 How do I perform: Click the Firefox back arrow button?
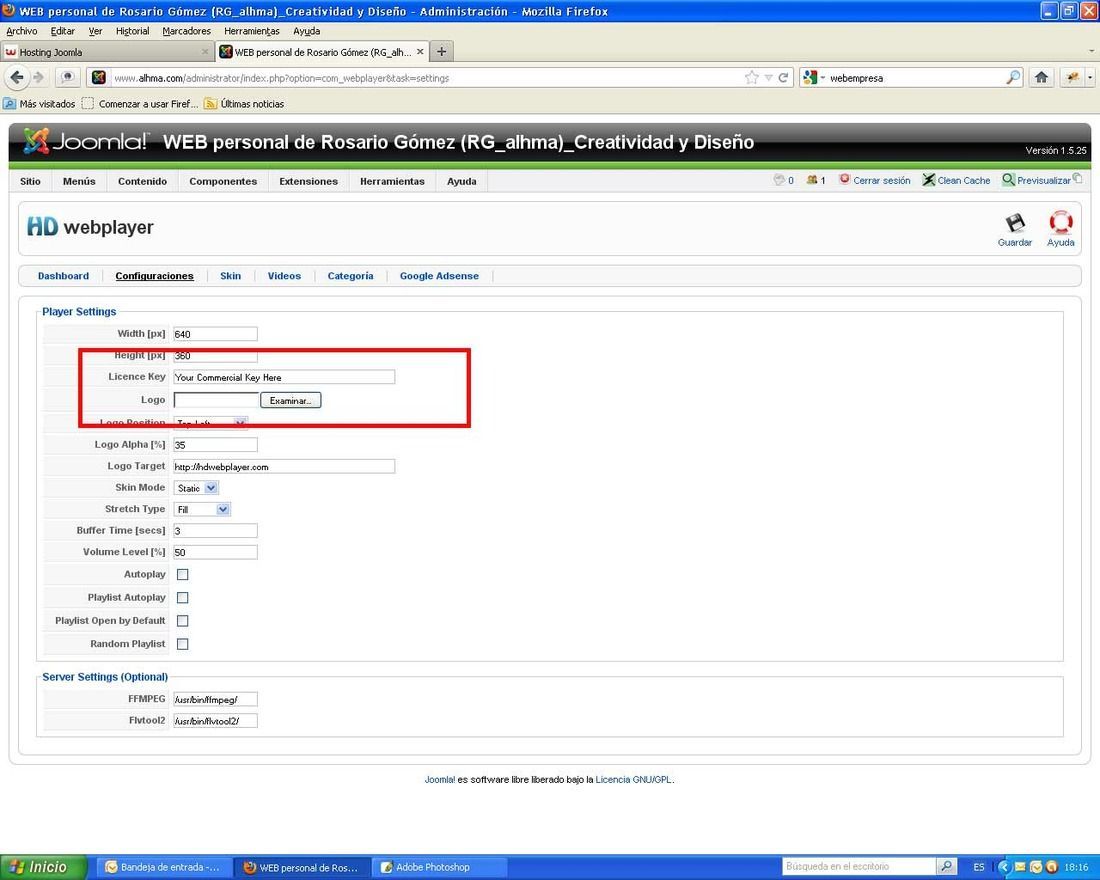coord(17,77)
